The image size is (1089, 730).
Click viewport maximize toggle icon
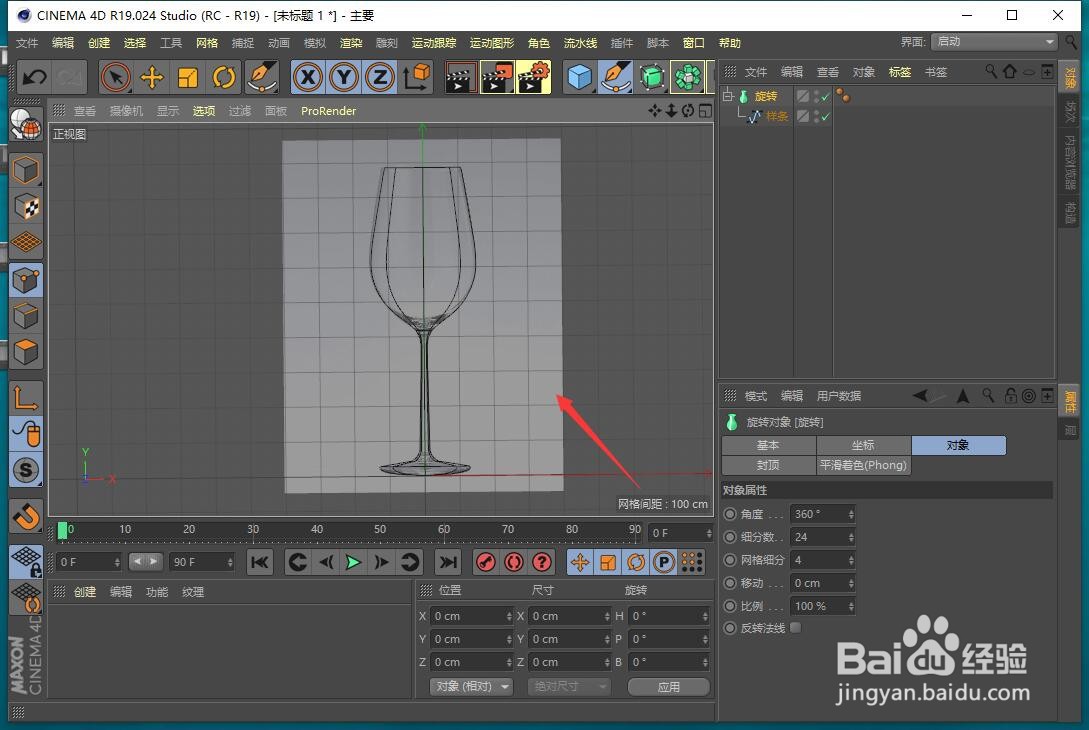tap(705, 111)
